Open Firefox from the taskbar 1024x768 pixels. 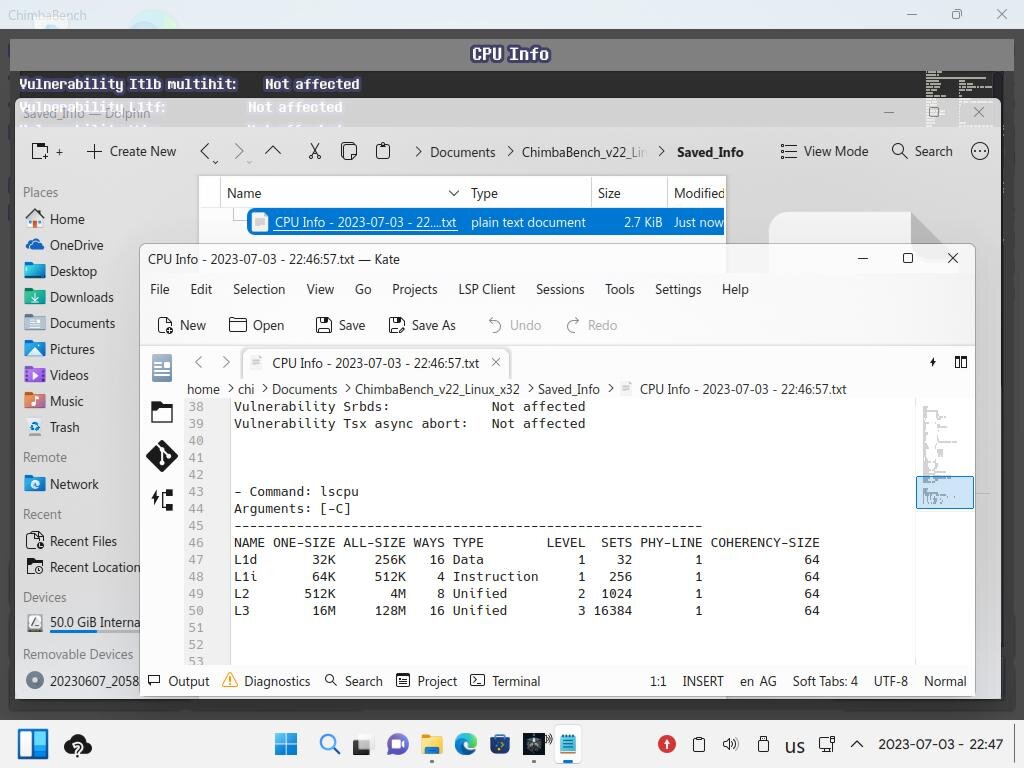coord(464,744)
